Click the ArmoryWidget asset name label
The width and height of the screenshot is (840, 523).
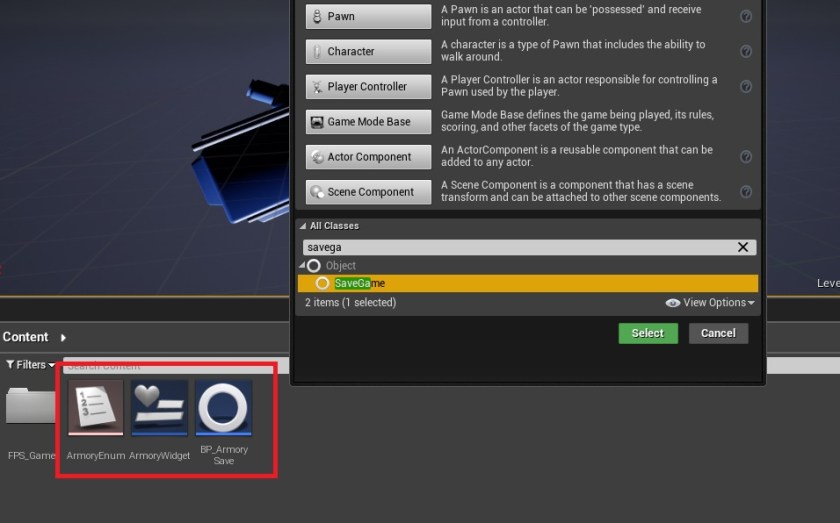(x=160, y=455)
